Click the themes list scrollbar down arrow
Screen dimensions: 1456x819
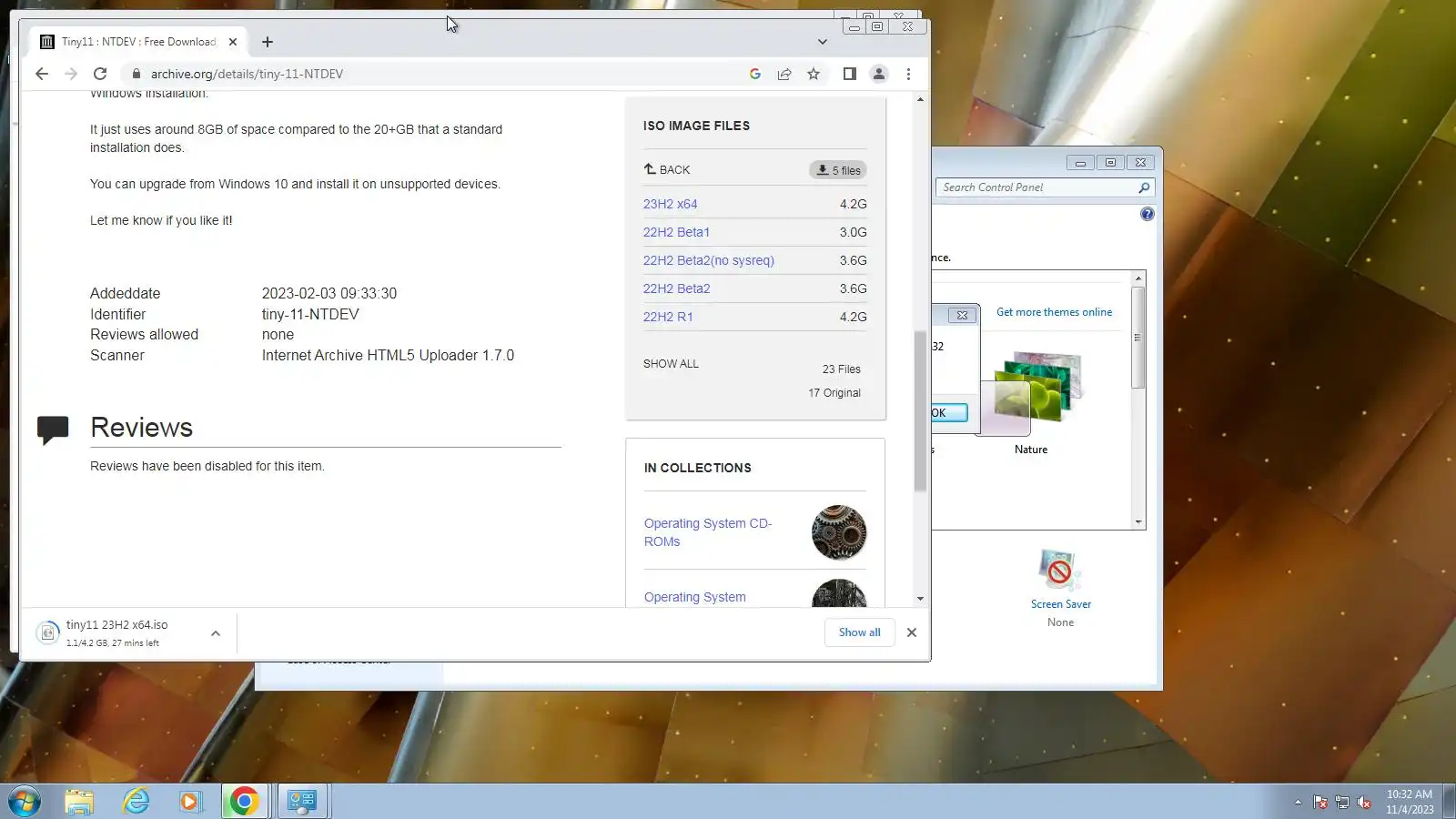click(x=1138, y=522)
